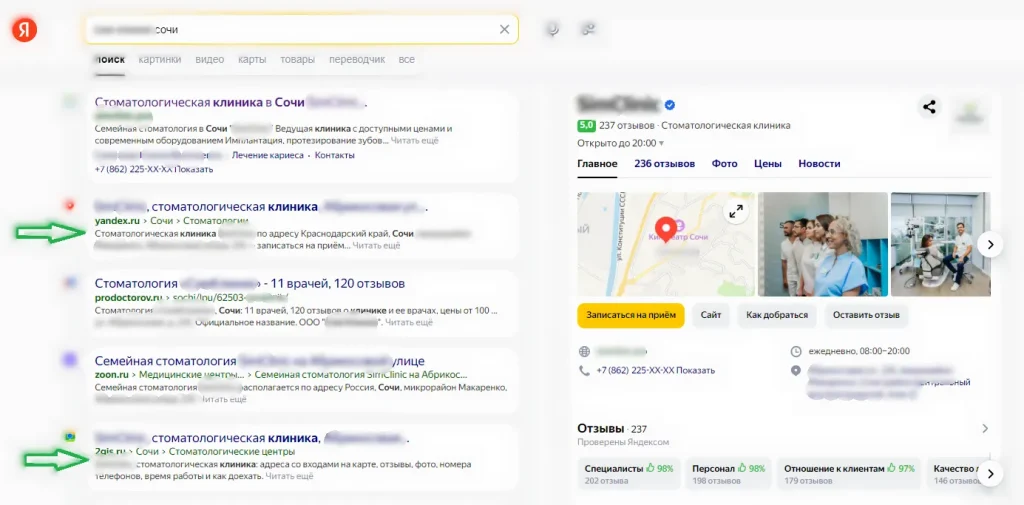Screen dimensions: 1024x505
Task: Open the Отзывы section chevron
Action: [x=984, y=428]
